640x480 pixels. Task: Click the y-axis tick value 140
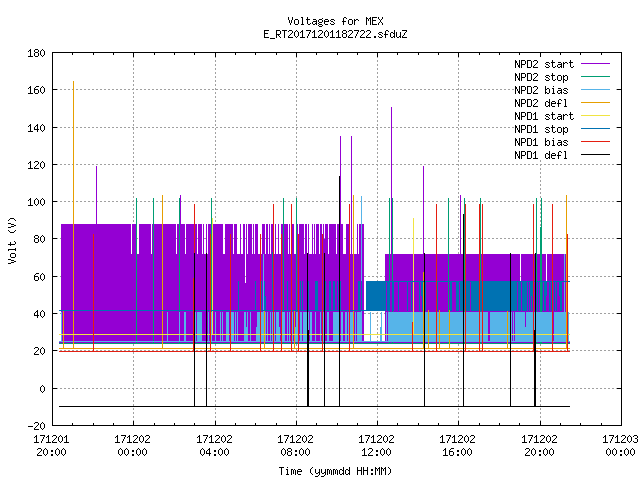coord(36,128)
